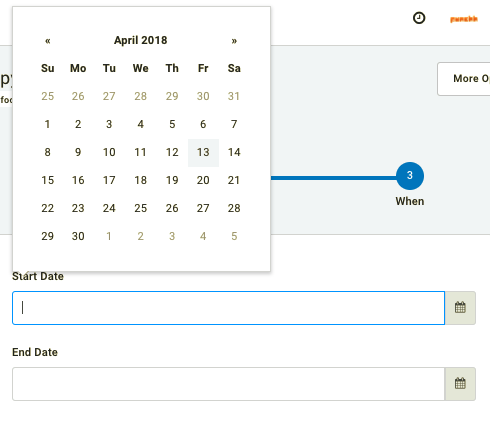The image size is (490, 430).
Task: Focus the Start Date input field
Action: pyautogui.click(x=229, y=308)
